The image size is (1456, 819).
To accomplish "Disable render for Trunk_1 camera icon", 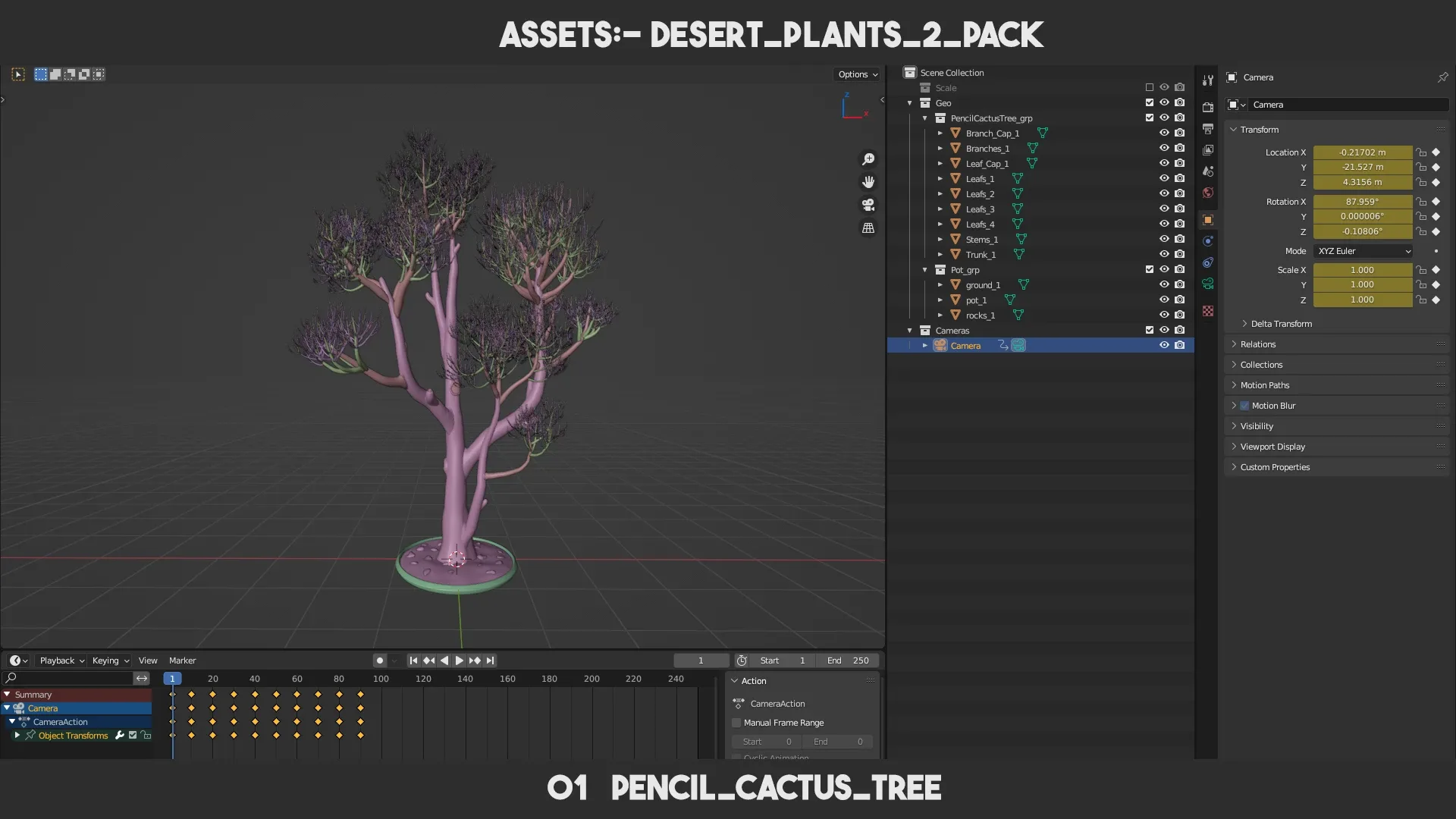I will [x=1179, y=254].
